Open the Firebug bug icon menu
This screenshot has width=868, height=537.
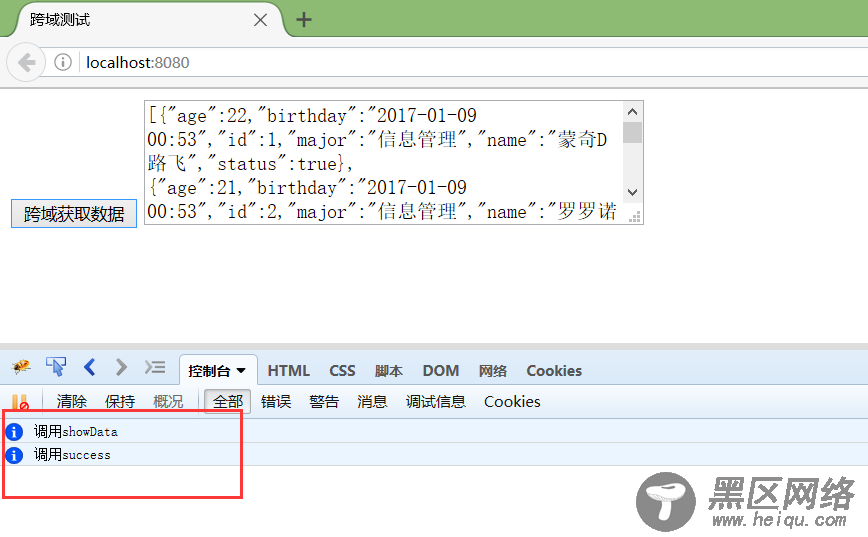pyautogui.click(x=21, y=366)
